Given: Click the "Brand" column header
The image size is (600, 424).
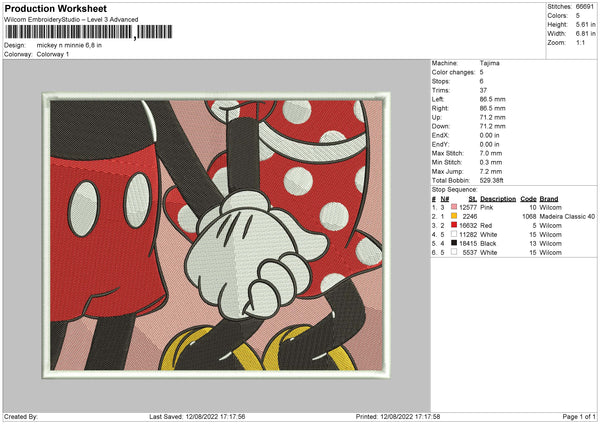Looking at the screenshot, I should pos(549,199).
